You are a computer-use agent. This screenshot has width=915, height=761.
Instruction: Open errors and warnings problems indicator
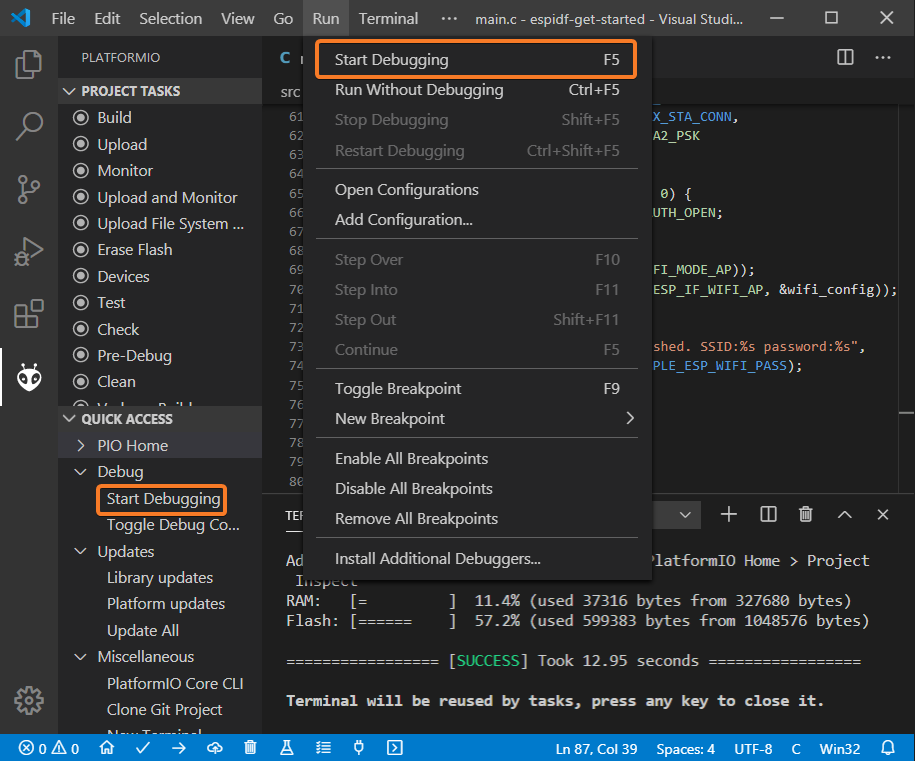click(49, 748)
